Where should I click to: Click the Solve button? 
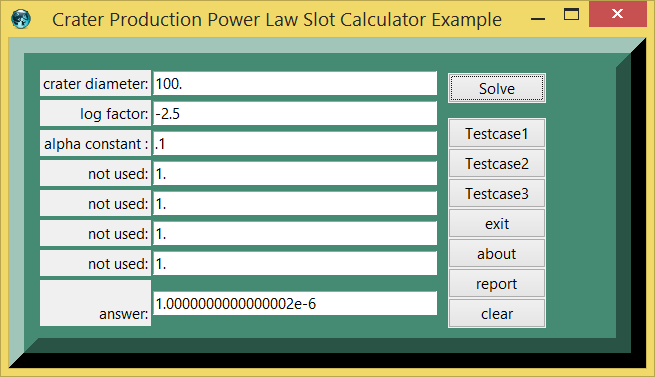coord(497,88)
